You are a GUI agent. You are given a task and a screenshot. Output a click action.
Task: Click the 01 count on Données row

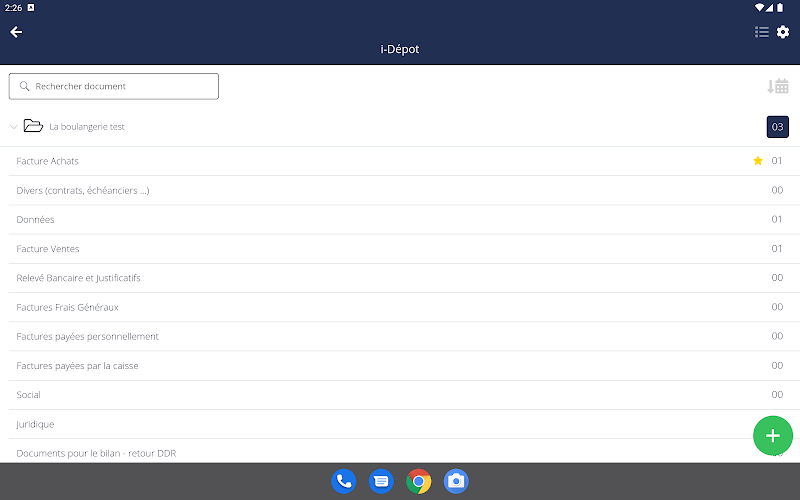pyautogui.click(x=777, y=219)
